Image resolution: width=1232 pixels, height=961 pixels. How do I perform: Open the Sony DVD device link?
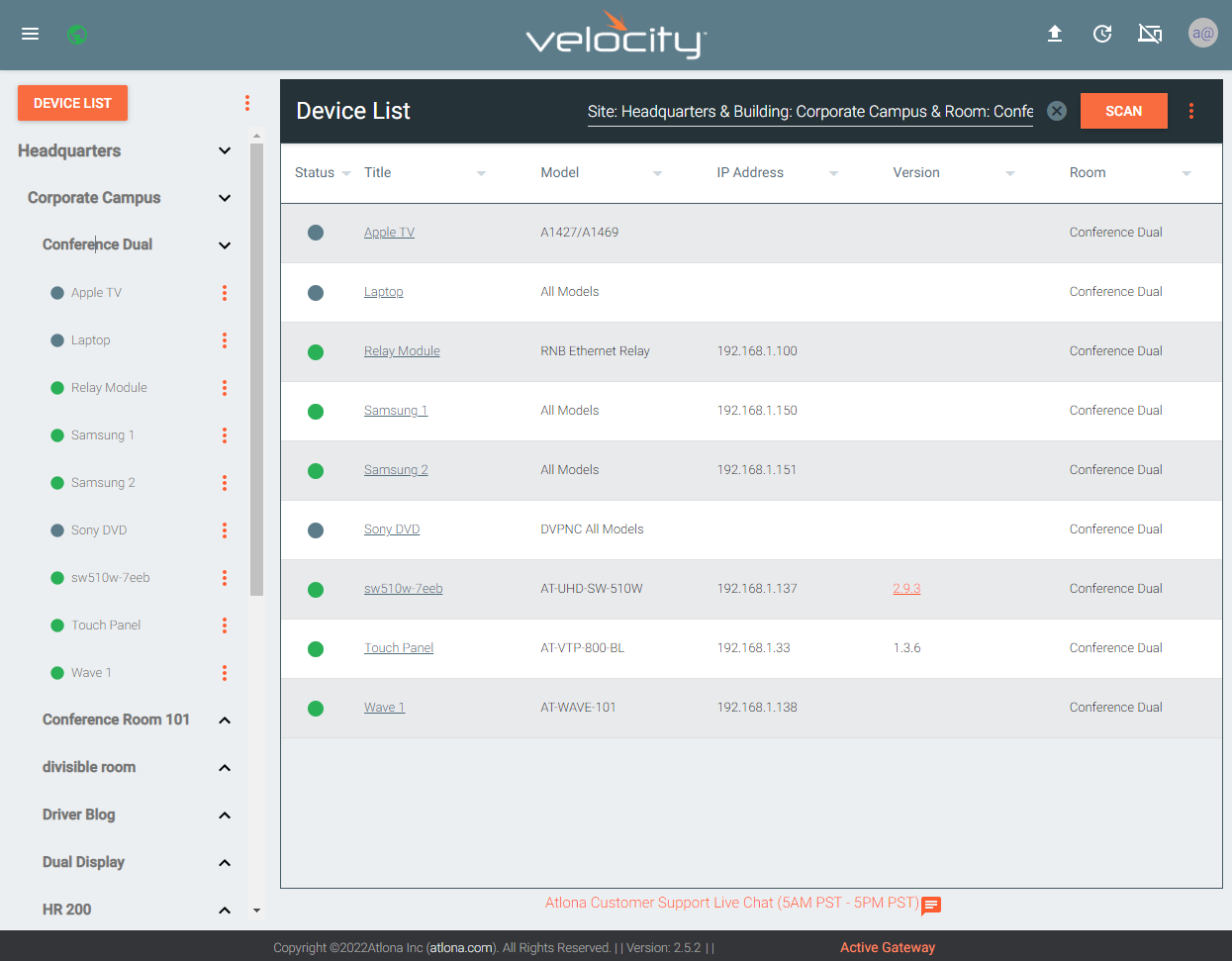pos(392,529)
